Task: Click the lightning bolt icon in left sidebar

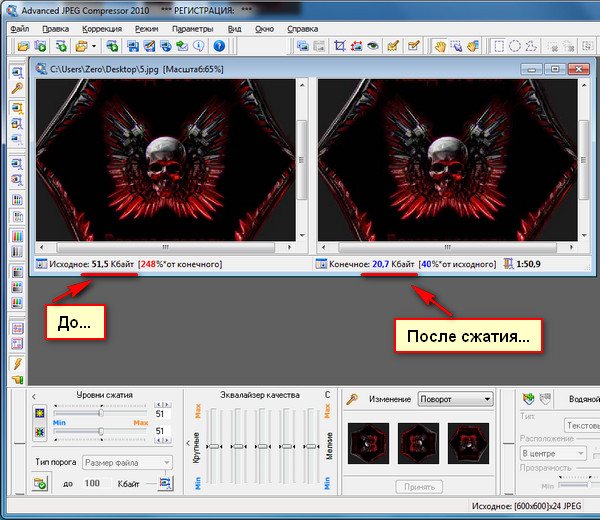Action: tap(17, 363)
